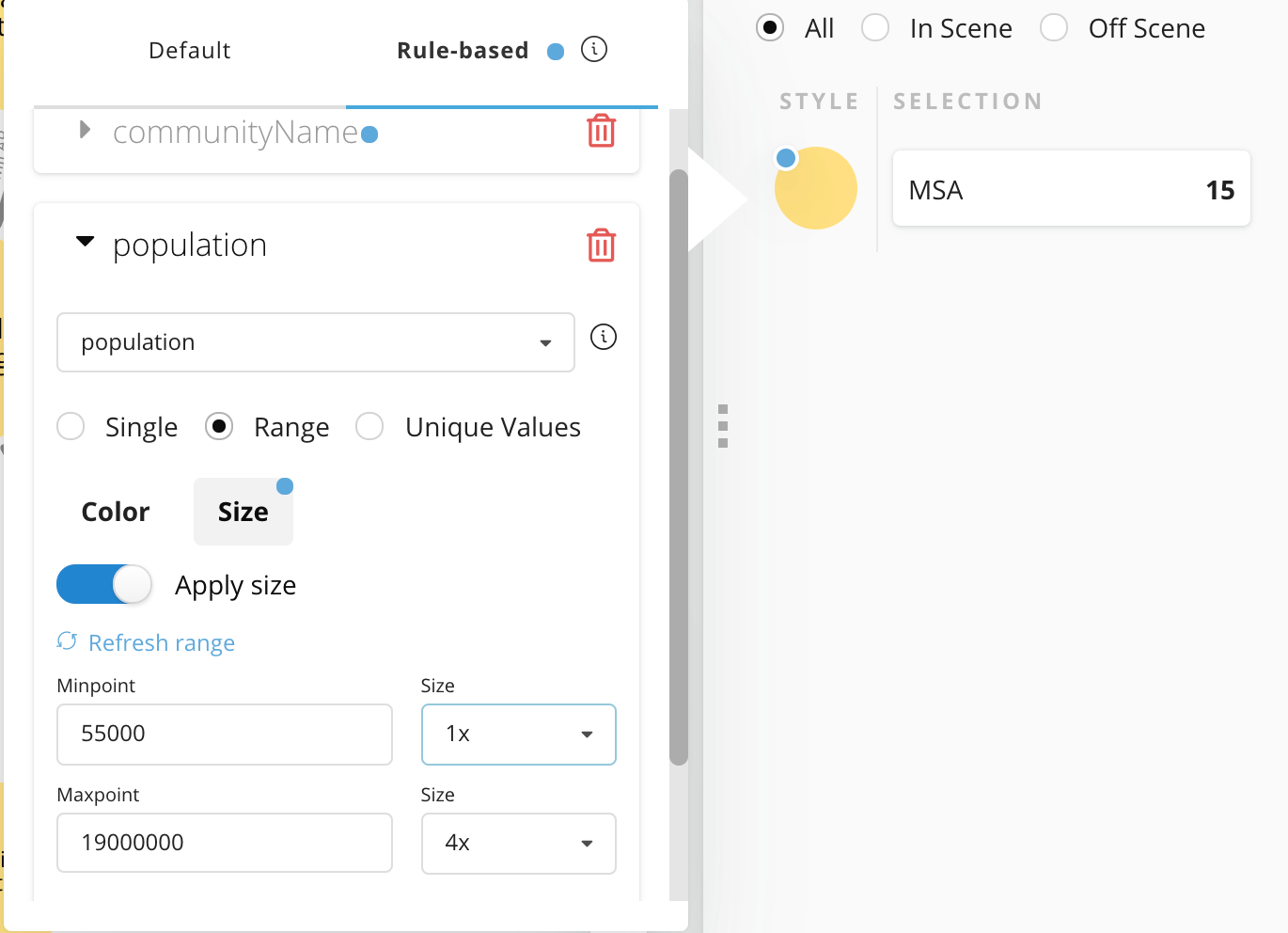
Task: Delete the communityName rule
Action: click(601, 132)
